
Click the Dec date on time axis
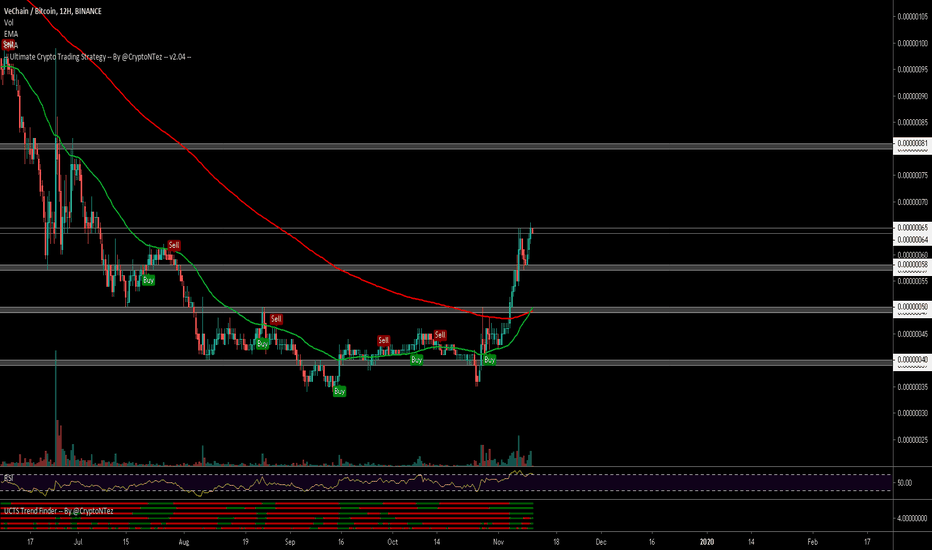pyautogui.click(x=601, y=542)
